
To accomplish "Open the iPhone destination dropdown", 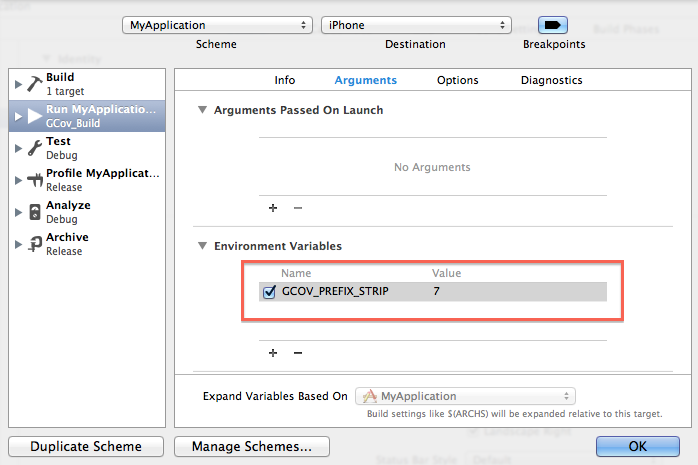I will pos(415,25).
